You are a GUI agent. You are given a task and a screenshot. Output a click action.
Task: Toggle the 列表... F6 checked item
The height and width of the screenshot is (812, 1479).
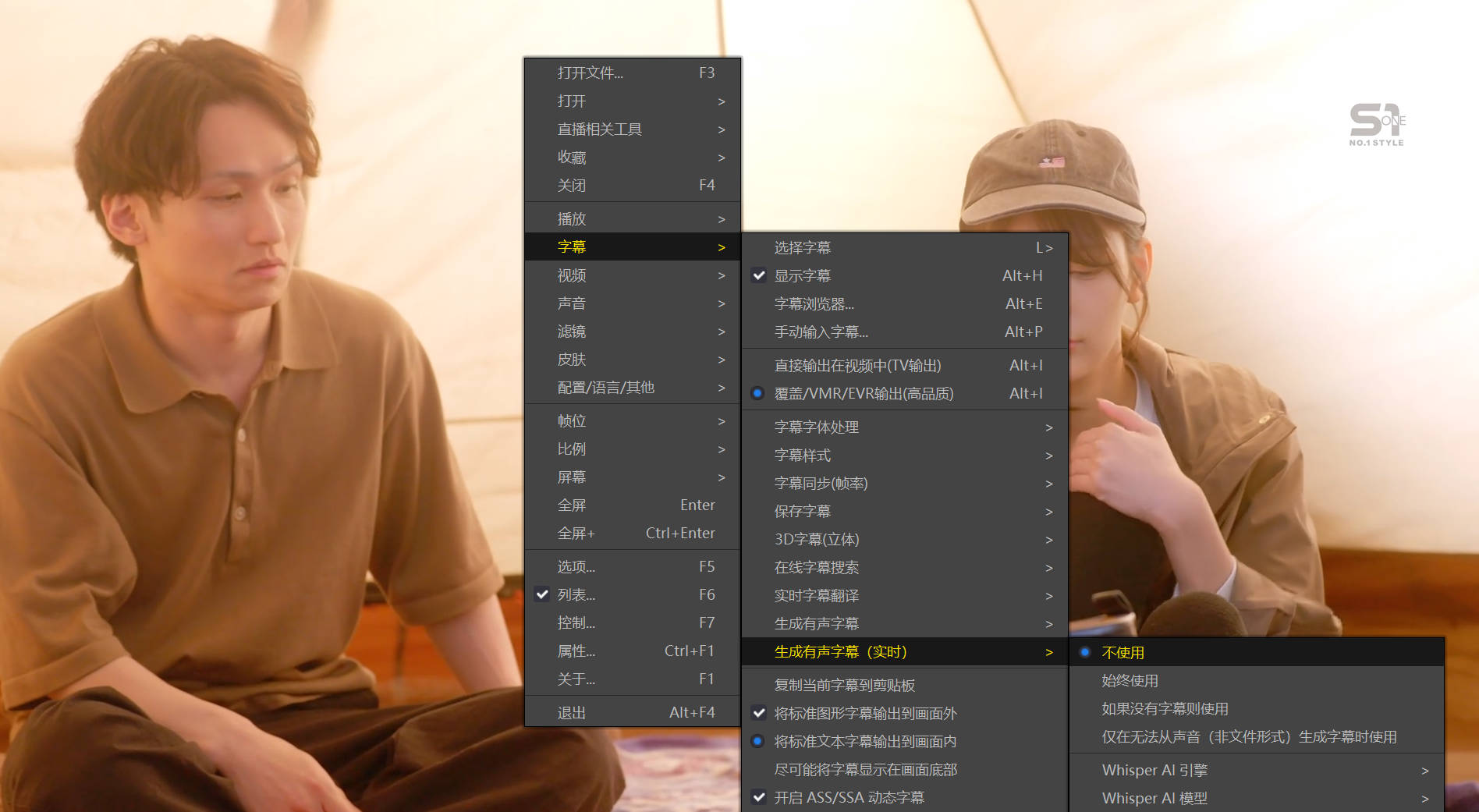tap(633, 595)
